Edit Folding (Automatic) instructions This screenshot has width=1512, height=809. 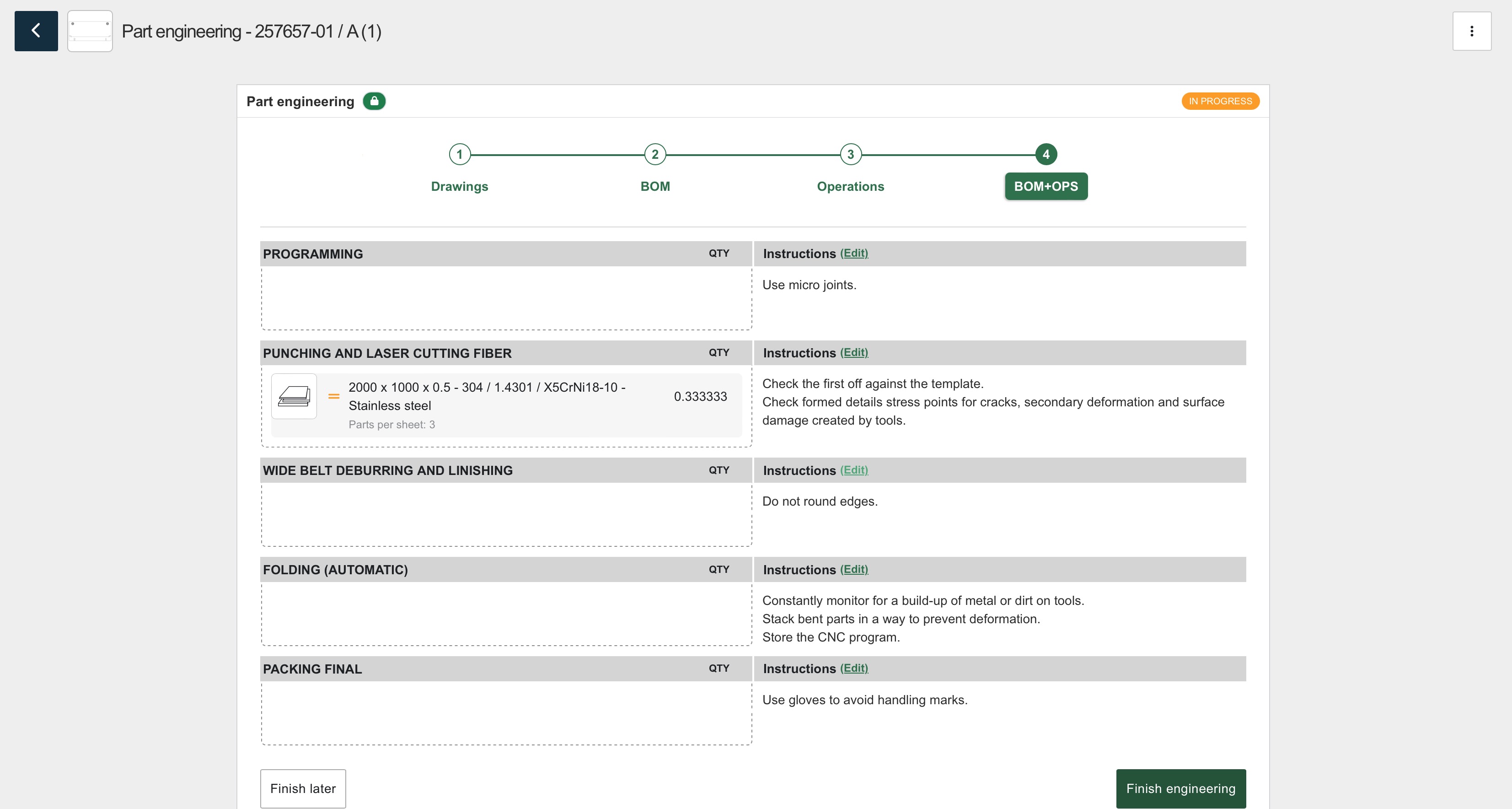pos(853,569)
